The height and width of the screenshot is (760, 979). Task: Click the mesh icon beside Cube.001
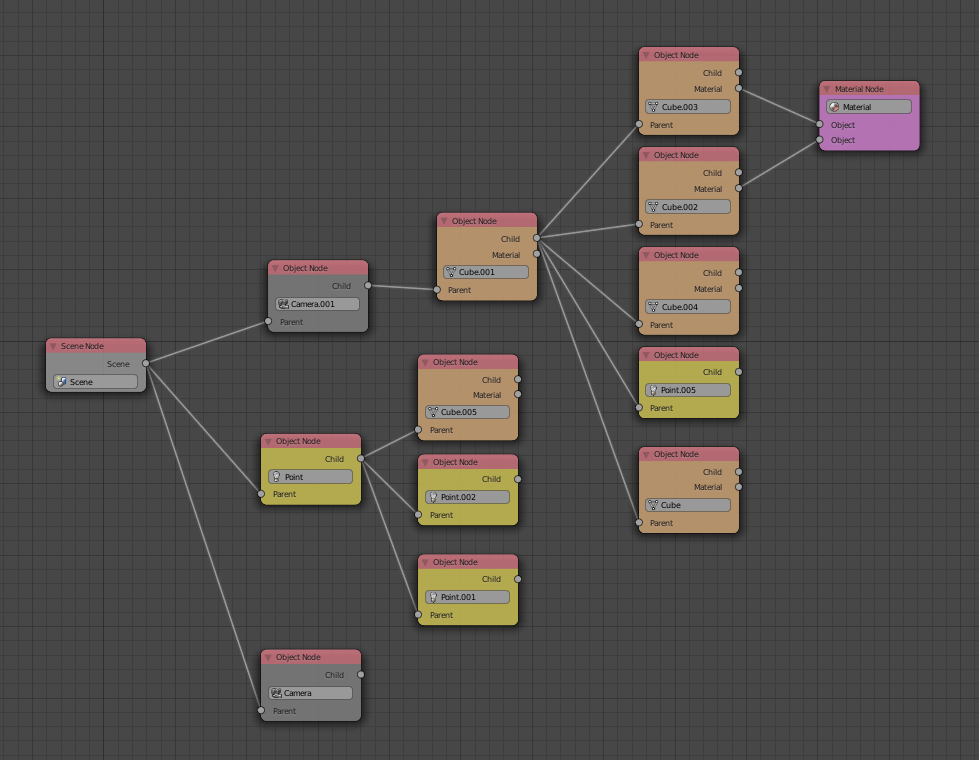[x=452, y=272]
